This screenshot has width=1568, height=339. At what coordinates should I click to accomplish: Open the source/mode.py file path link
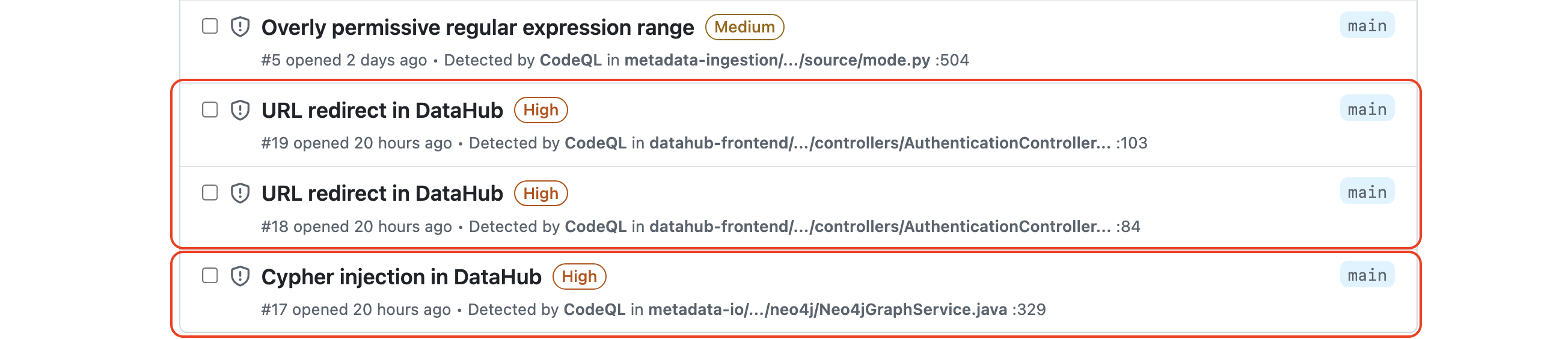click(x=777, y=60)
